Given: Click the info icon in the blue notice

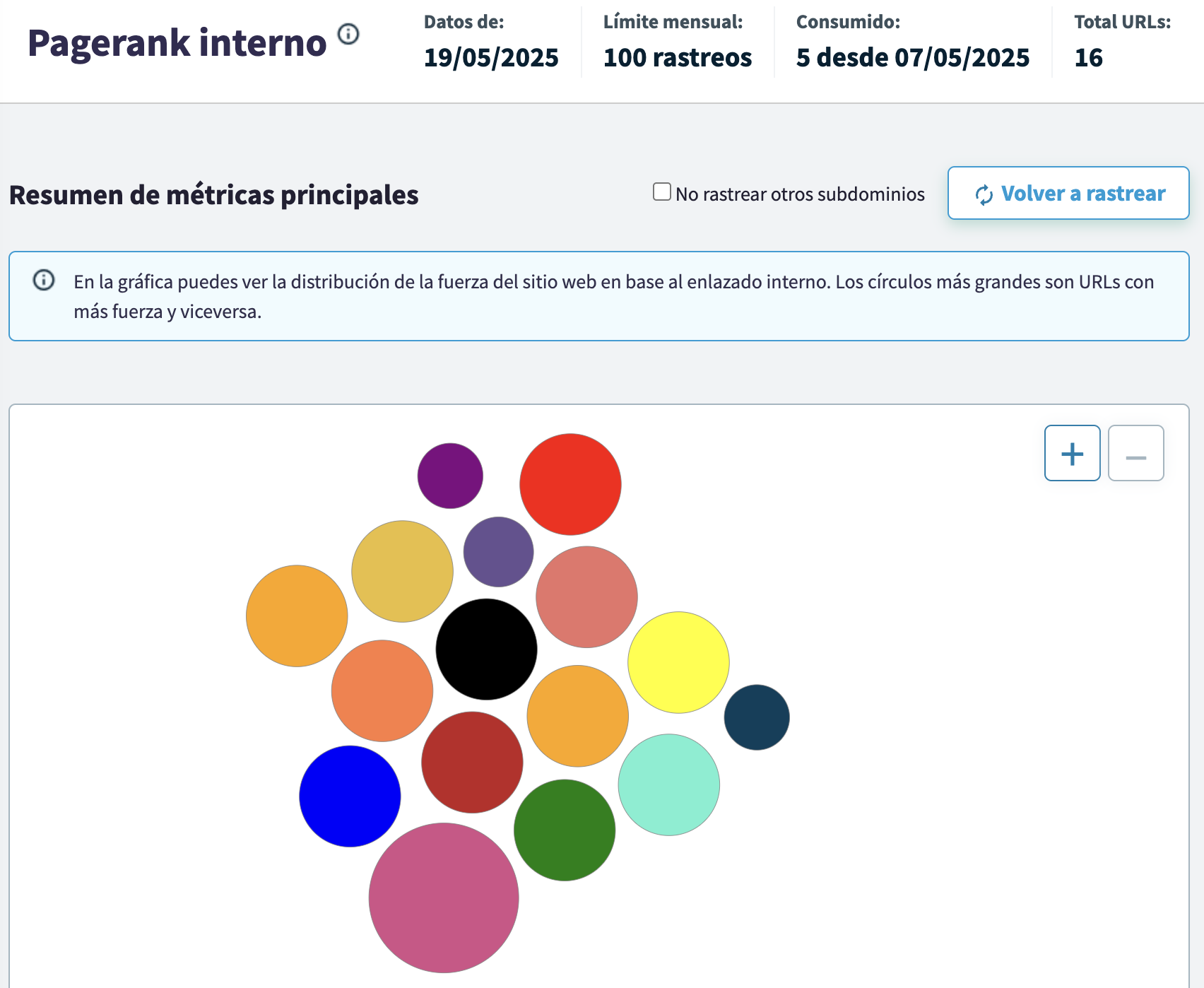Looking at the screenshot, I should point(44,281).
